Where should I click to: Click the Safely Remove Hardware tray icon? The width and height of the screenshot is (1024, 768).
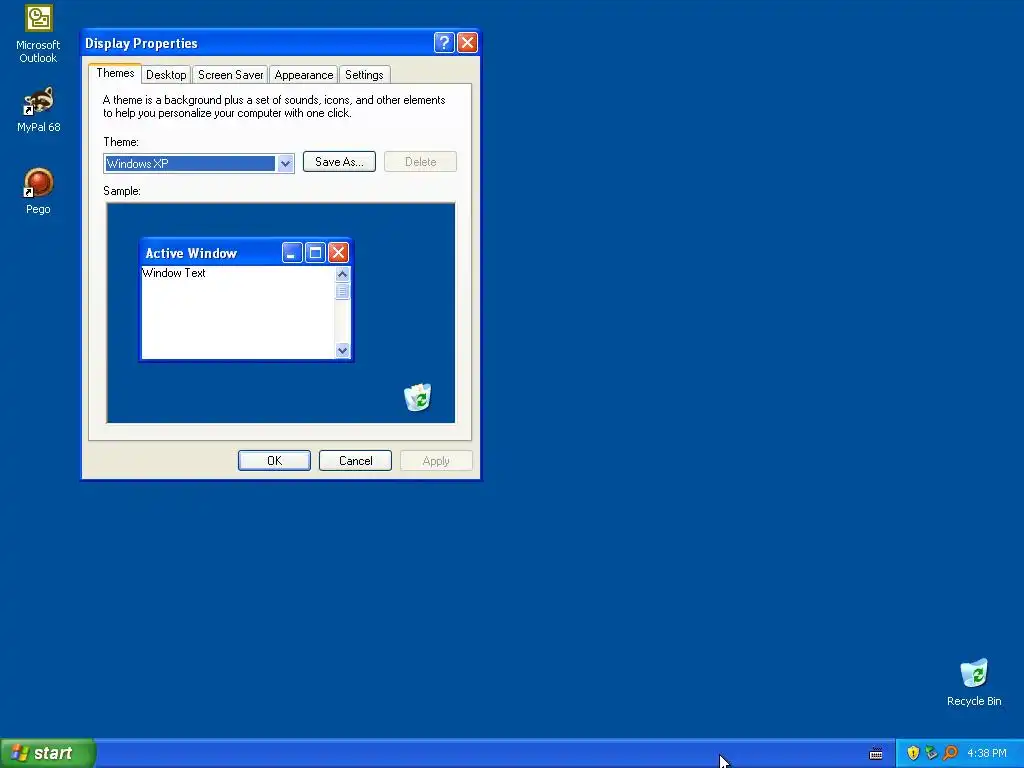[x=931, y=753]
